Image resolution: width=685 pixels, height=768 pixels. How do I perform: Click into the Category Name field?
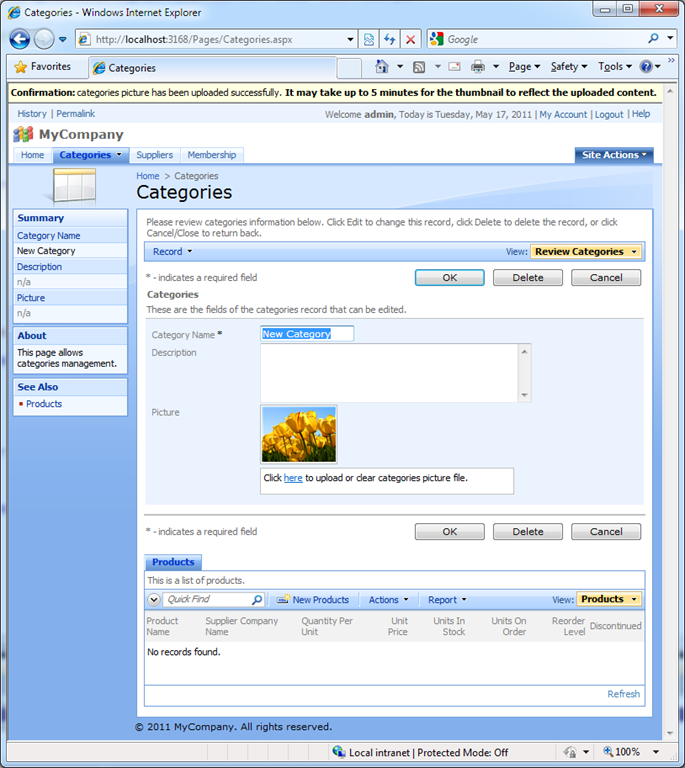tap(307, 334)
